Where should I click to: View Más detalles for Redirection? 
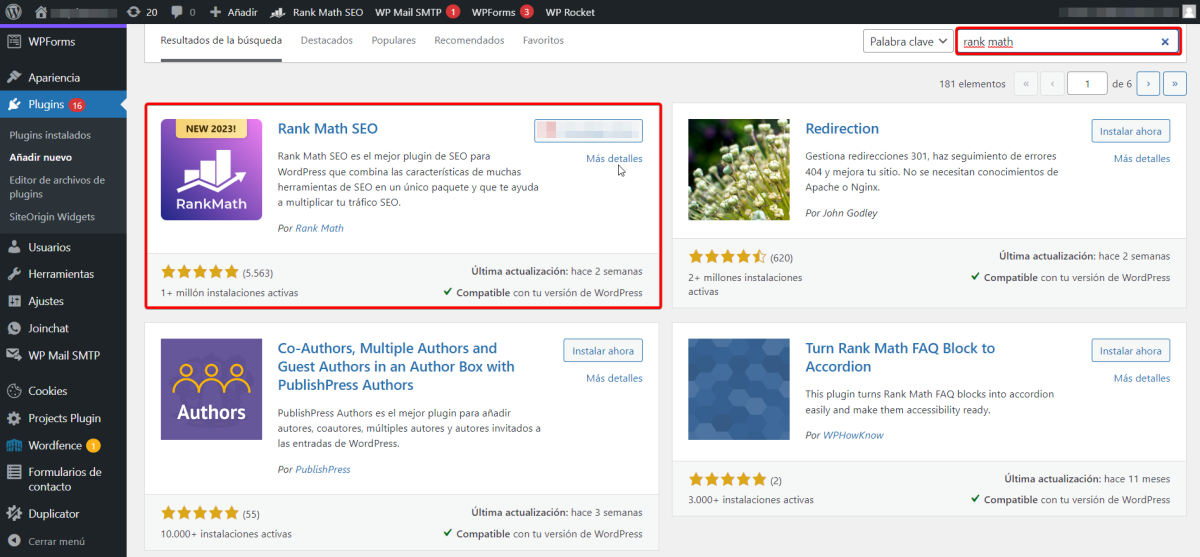tap(1142, 159)
